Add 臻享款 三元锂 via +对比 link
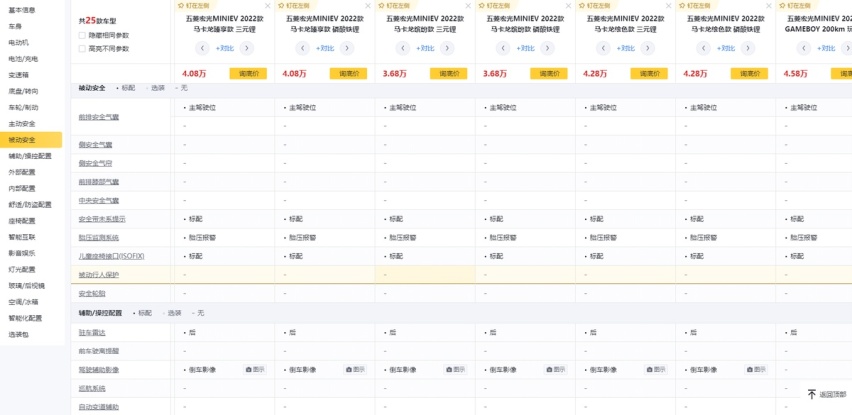This screenshot has width=852, height=415. (224, 48)
